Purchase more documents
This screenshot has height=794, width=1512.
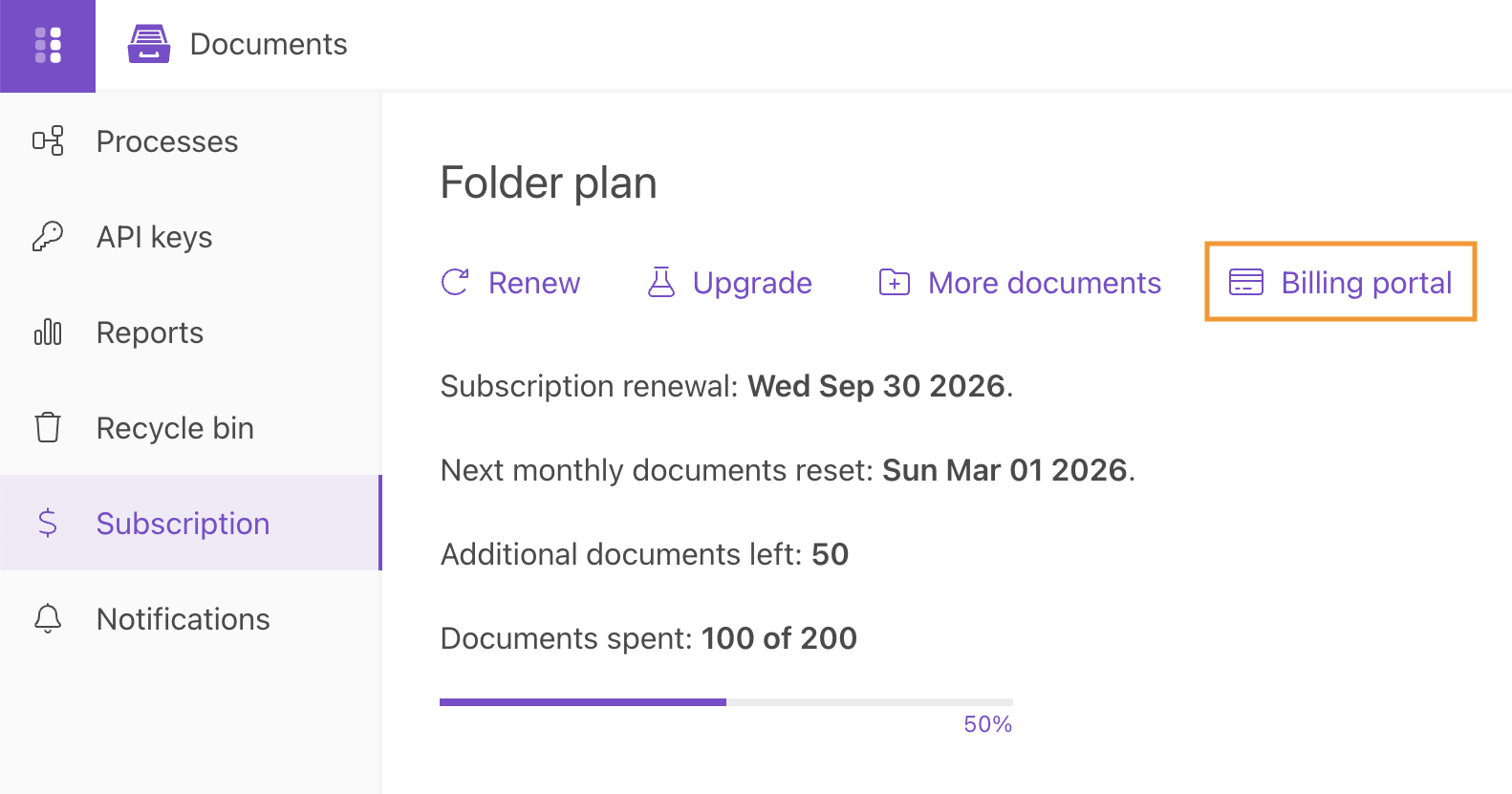(x=1044, y=282)
